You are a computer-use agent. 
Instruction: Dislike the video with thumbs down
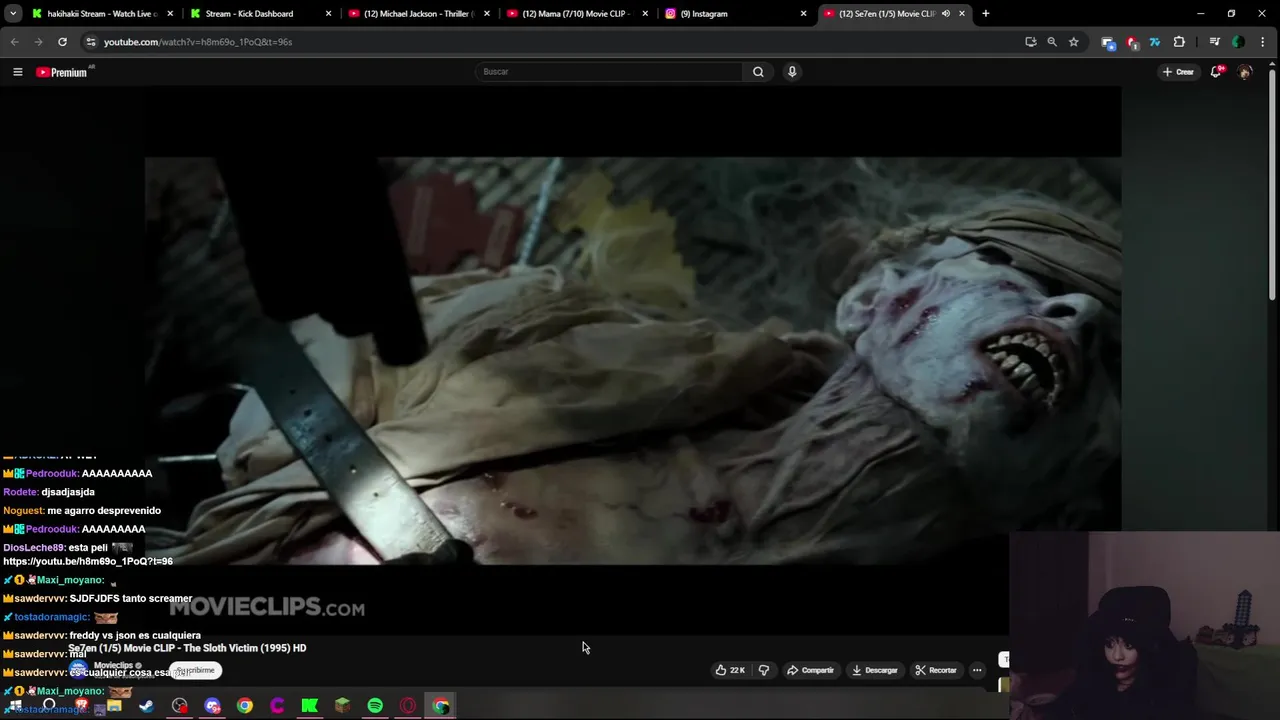764,670
